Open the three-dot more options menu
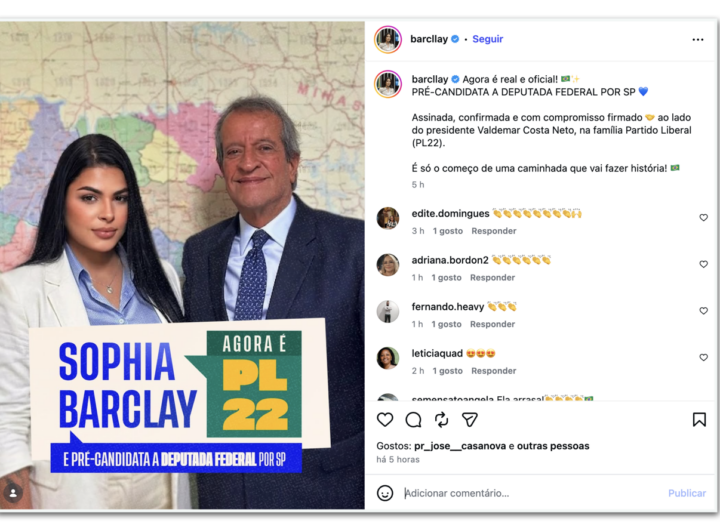 [x=698, y=39]
